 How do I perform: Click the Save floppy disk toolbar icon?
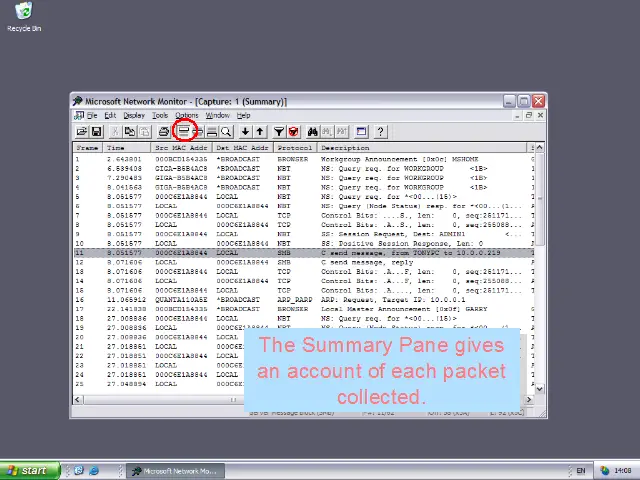(x=96, y=131)
